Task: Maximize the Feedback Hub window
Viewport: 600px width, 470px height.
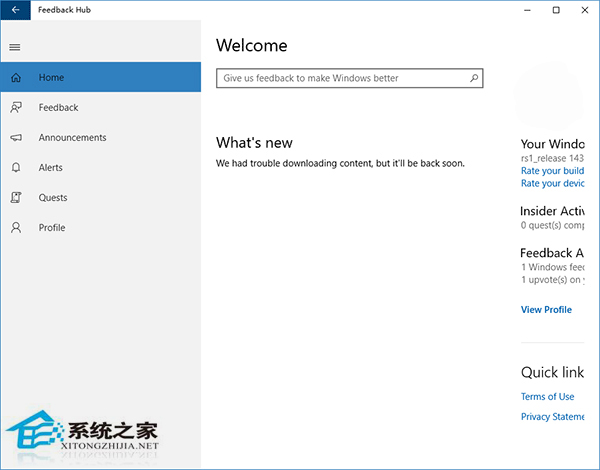Action: [x=556, y=10]
